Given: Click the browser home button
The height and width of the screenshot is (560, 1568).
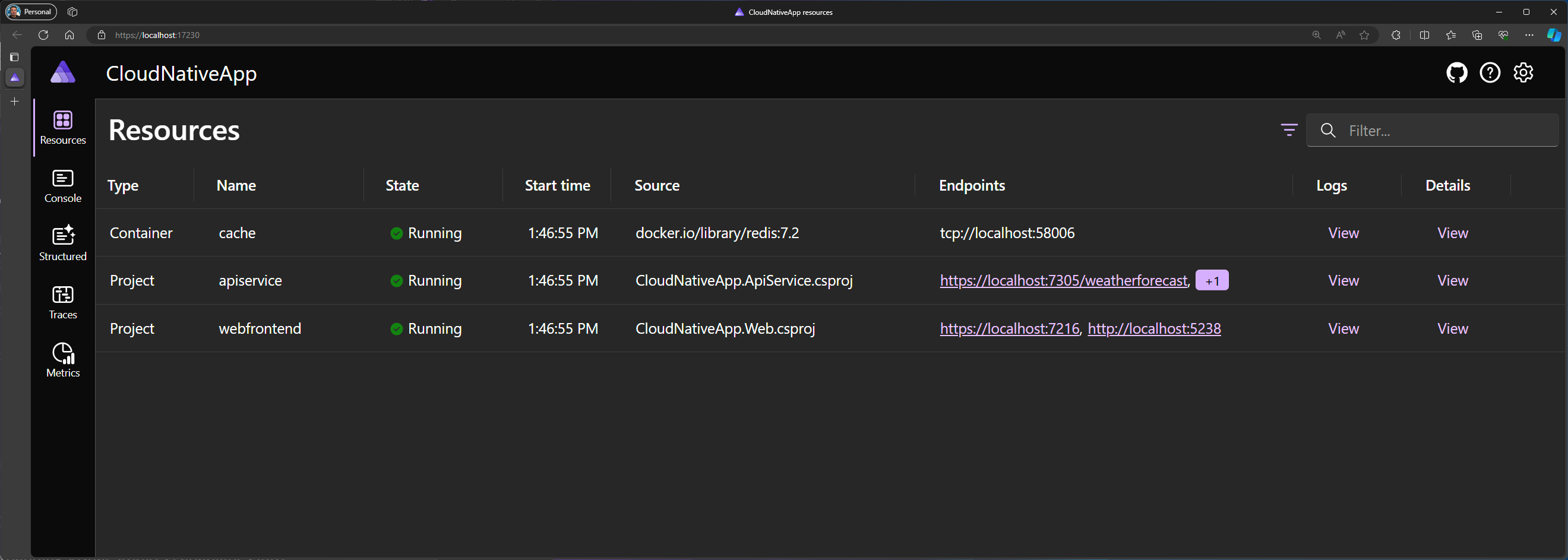Looking at the screenshot, I should pos(69,34).
